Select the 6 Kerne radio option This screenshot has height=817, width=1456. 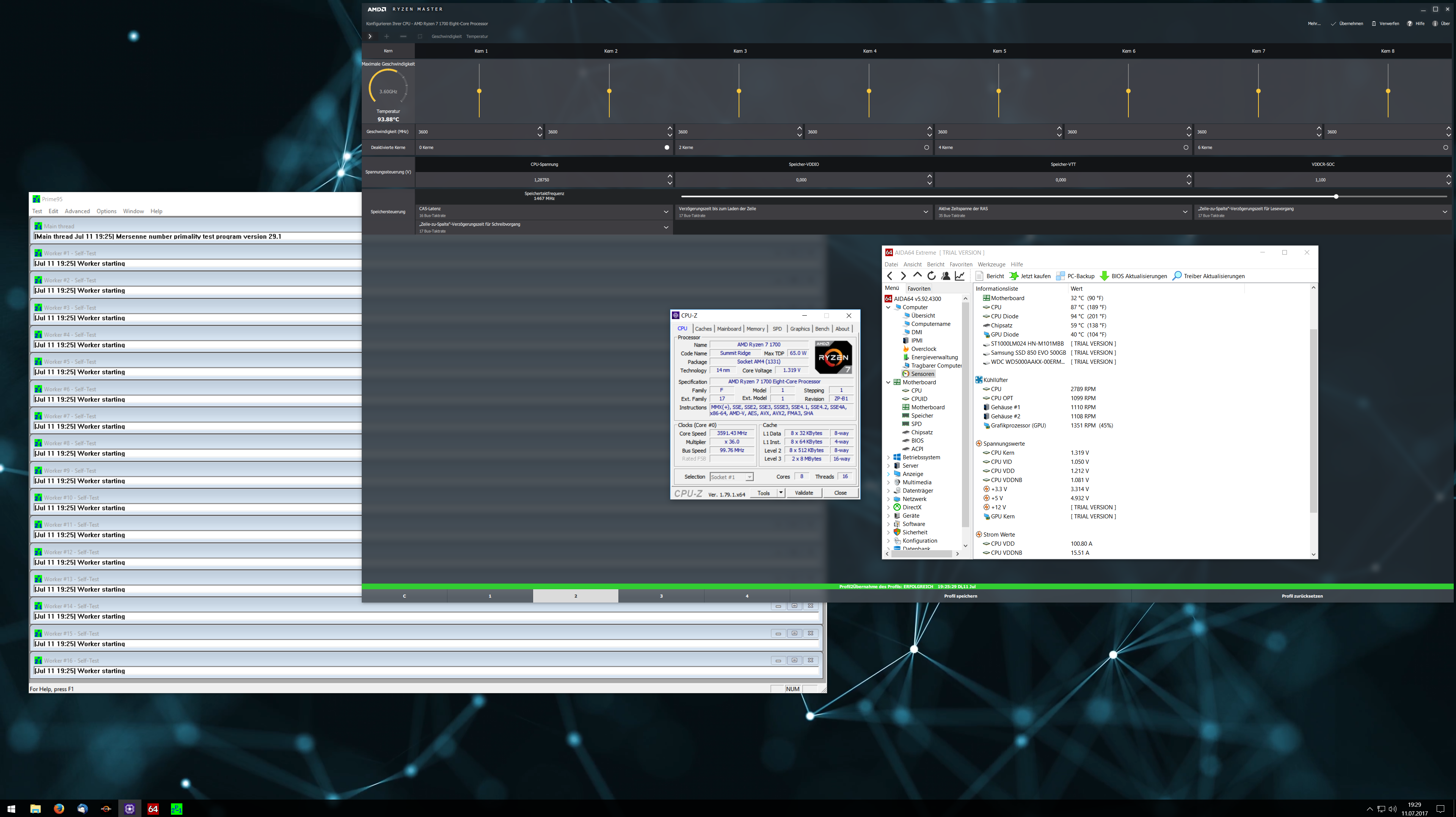[x=1445, y=147]
